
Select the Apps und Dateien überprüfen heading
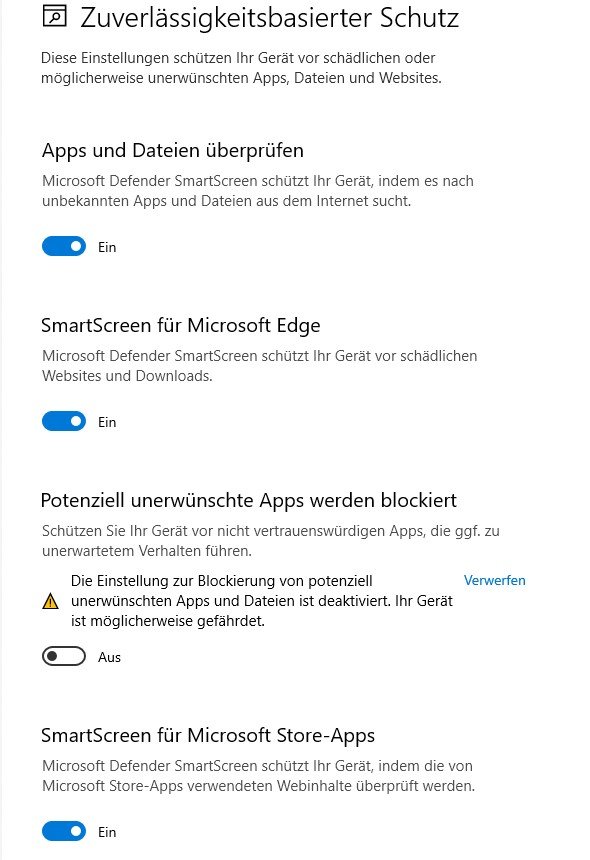coord(173,150)
